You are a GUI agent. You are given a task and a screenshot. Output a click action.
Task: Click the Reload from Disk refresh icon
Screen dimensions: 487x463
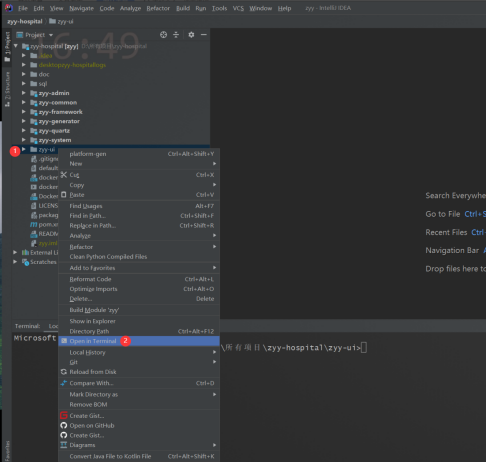click(x=64, y=372)
